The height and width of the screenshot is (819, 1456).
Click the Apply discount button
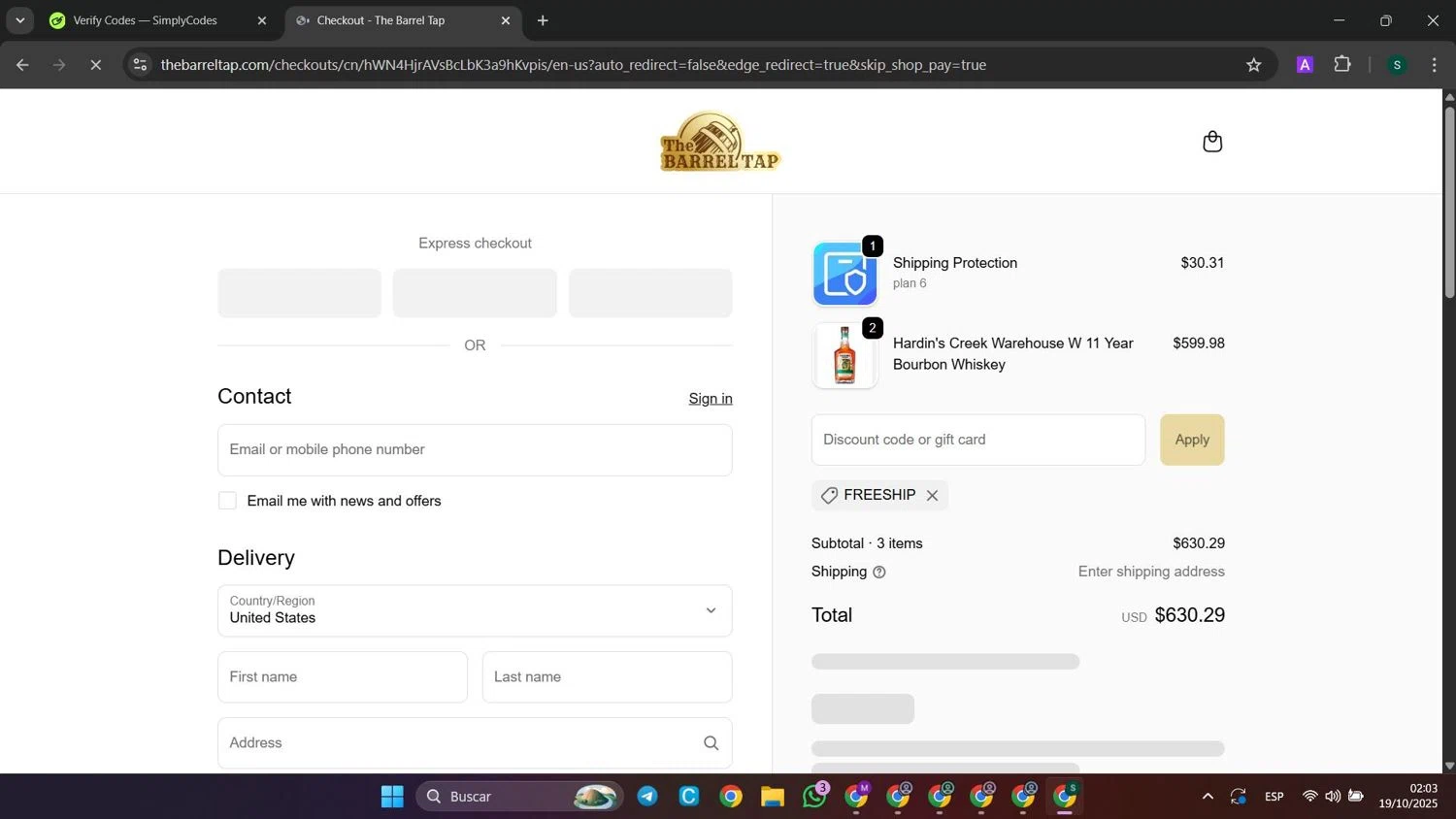tap(1192, 440)
